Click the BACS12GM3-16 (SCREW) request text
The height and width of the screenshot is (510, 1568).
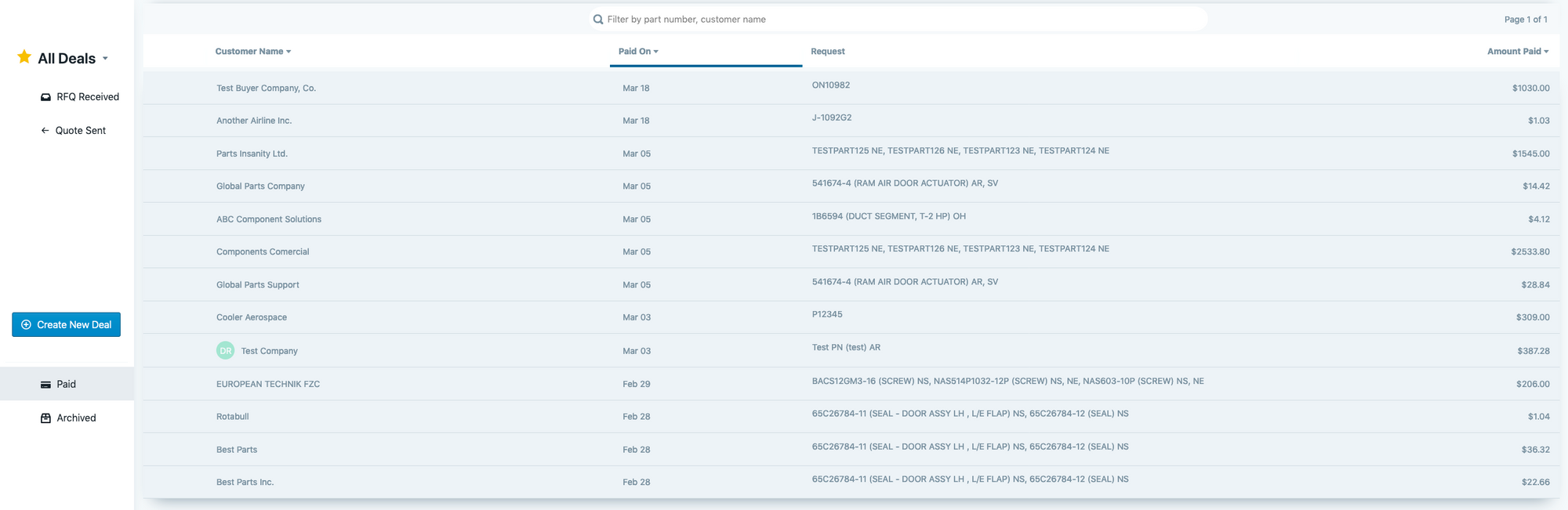(1007, 382)
